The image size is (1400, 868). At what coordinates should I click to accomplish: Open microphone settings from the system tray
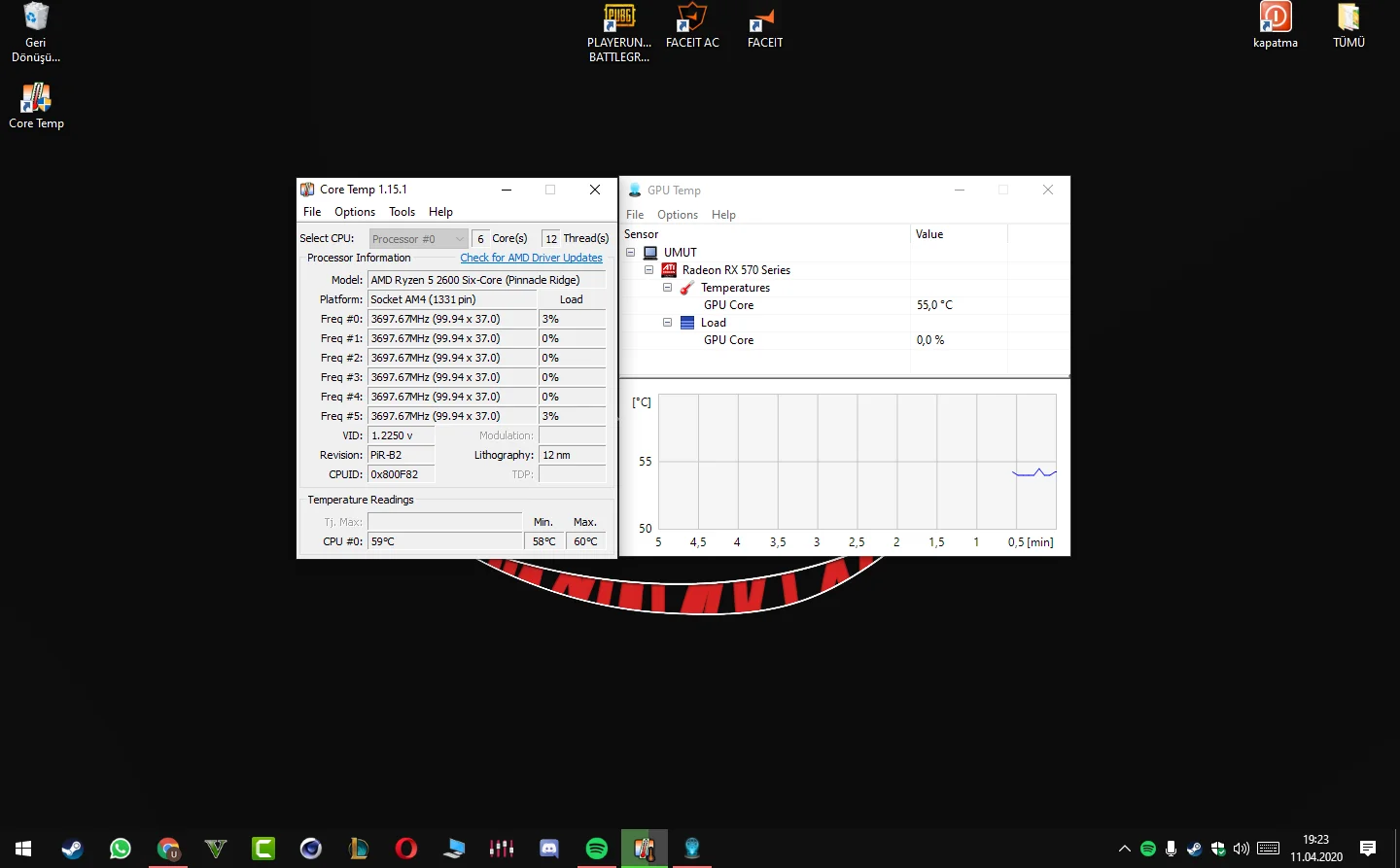[1172, 849]
